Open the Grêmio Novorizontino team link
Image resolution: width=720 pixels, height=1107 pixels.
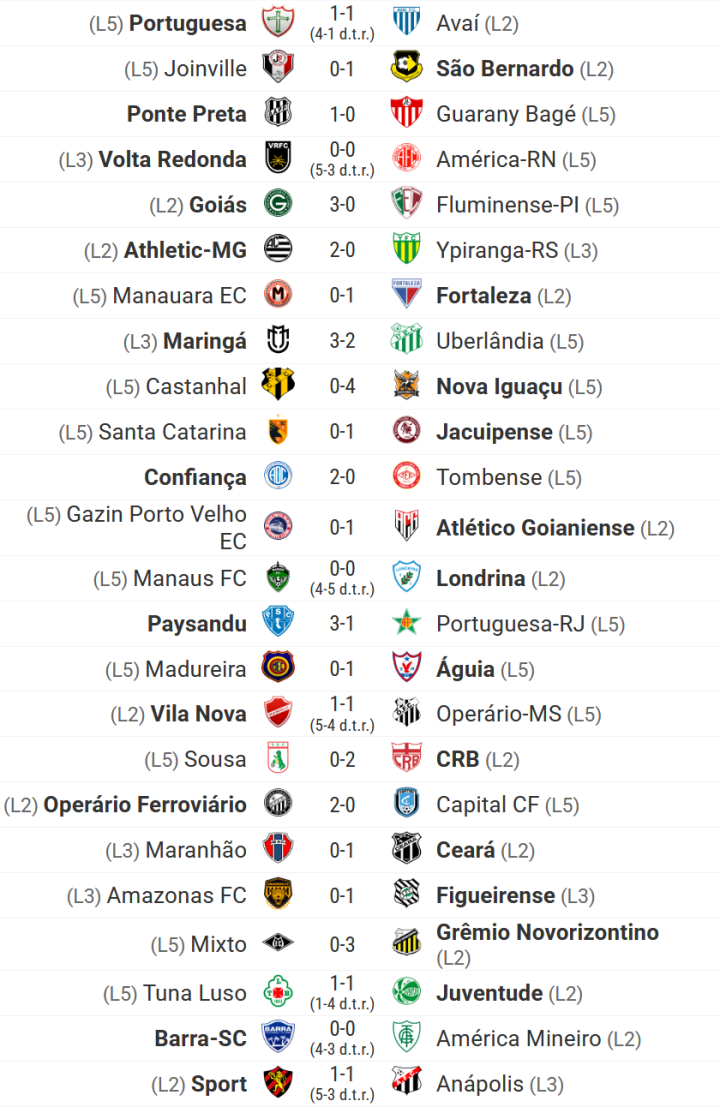point(547,932)
